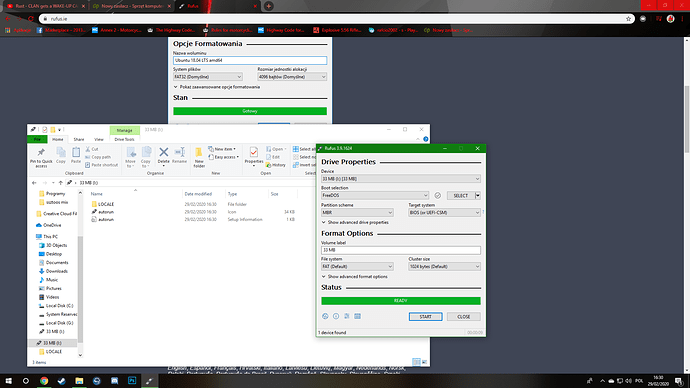
Task: Show the Rufus log icon
Action: tap(357, 316)
